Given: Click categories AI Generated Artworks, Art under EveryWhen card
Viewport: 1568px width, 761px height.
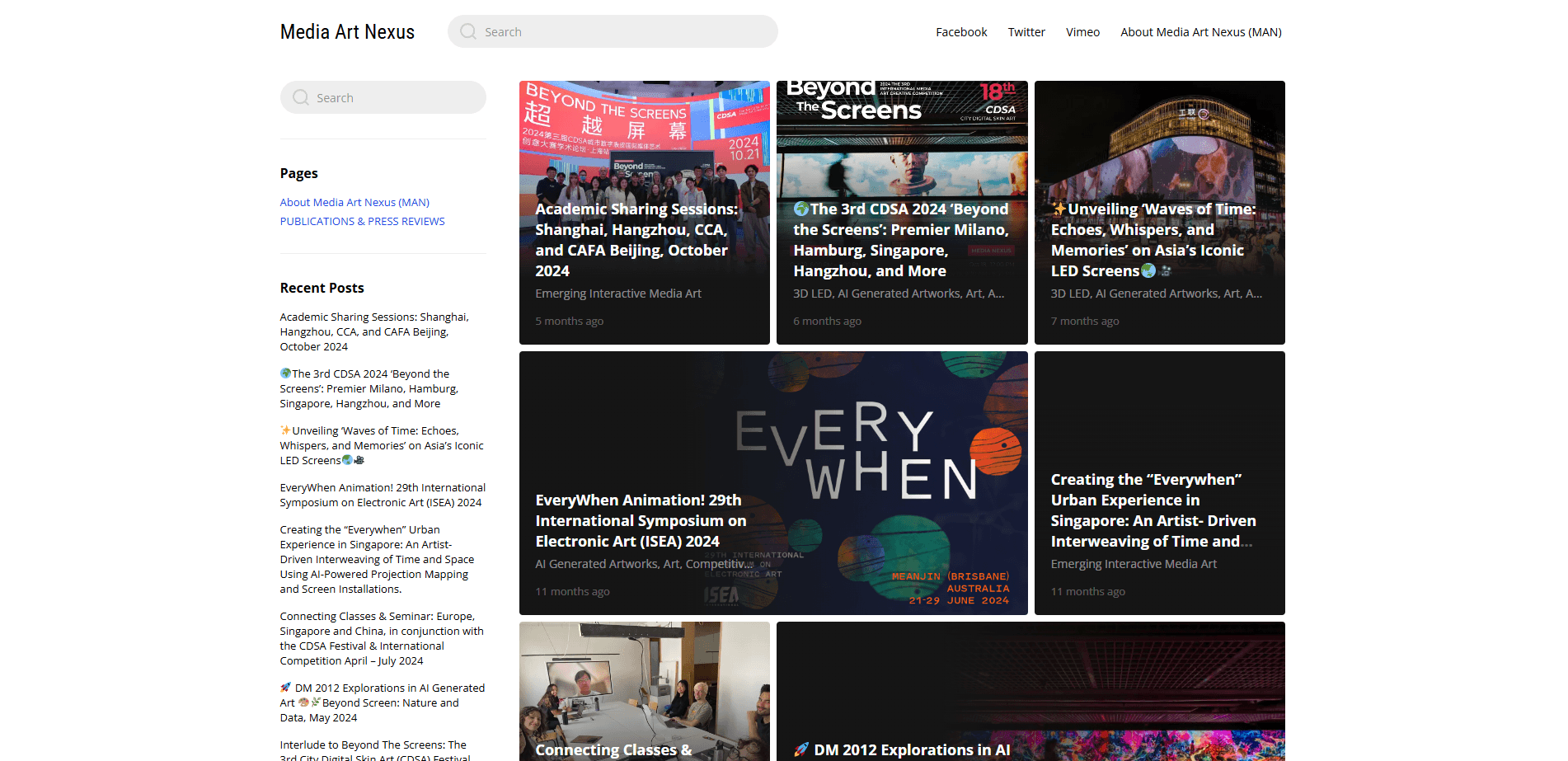Looking at the screenshot, I should [x=643, y=564].
